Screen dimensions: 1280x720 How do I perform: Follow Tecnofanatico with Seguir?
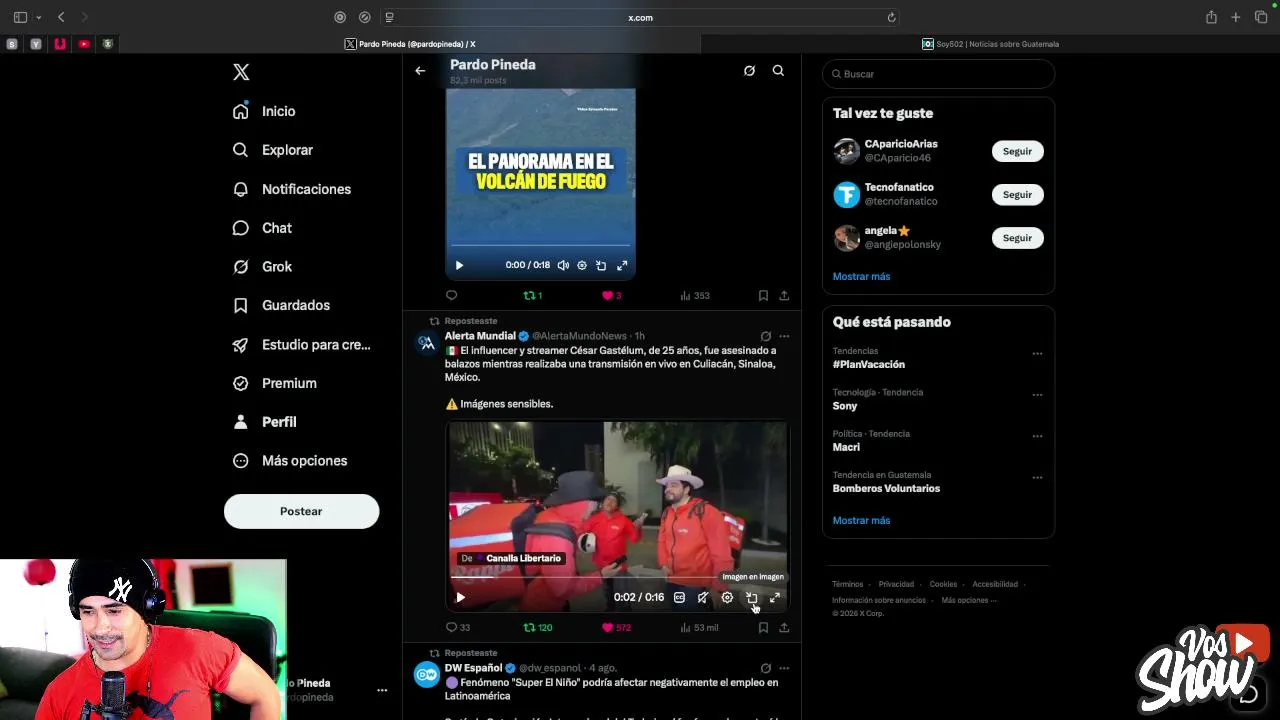[x=1017, y=194]
